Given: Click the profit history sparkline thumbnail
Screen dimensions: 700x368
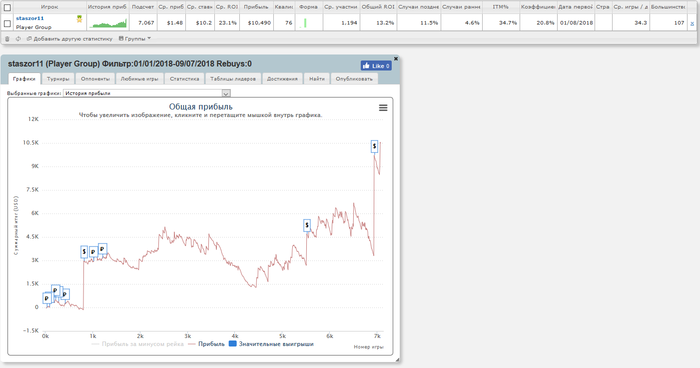Looking at the screenshot, I should click(108, 23).
